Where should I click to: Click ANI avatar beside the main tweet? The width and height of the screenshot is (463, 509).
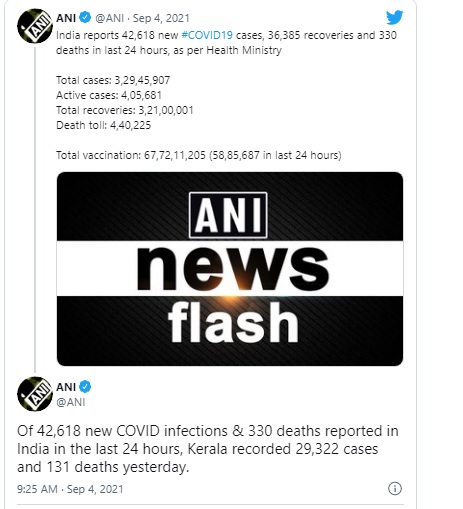click(x=35, y=394)
